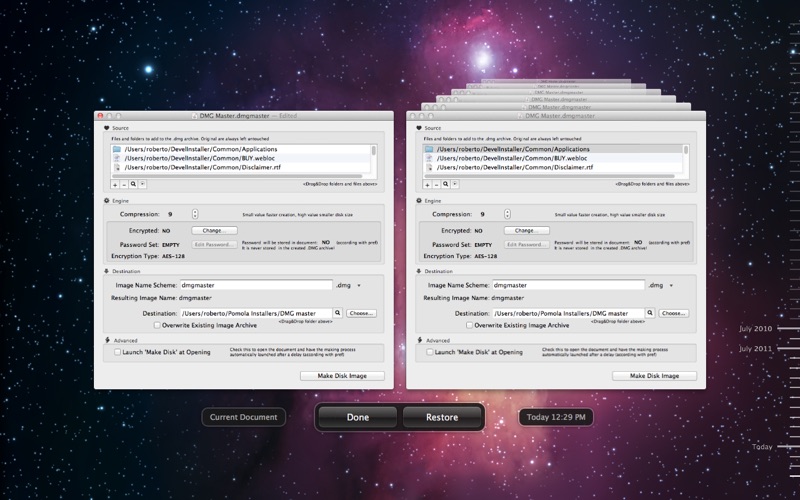Open the .dmg format dropdown arrow in the Edited window

tap(359, 286)
